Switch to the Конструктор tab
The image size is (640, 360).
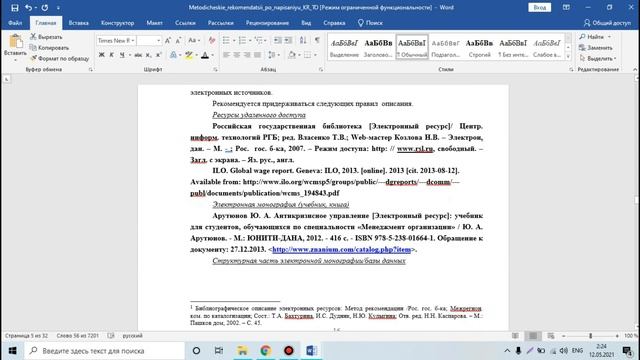click(118, 23)
